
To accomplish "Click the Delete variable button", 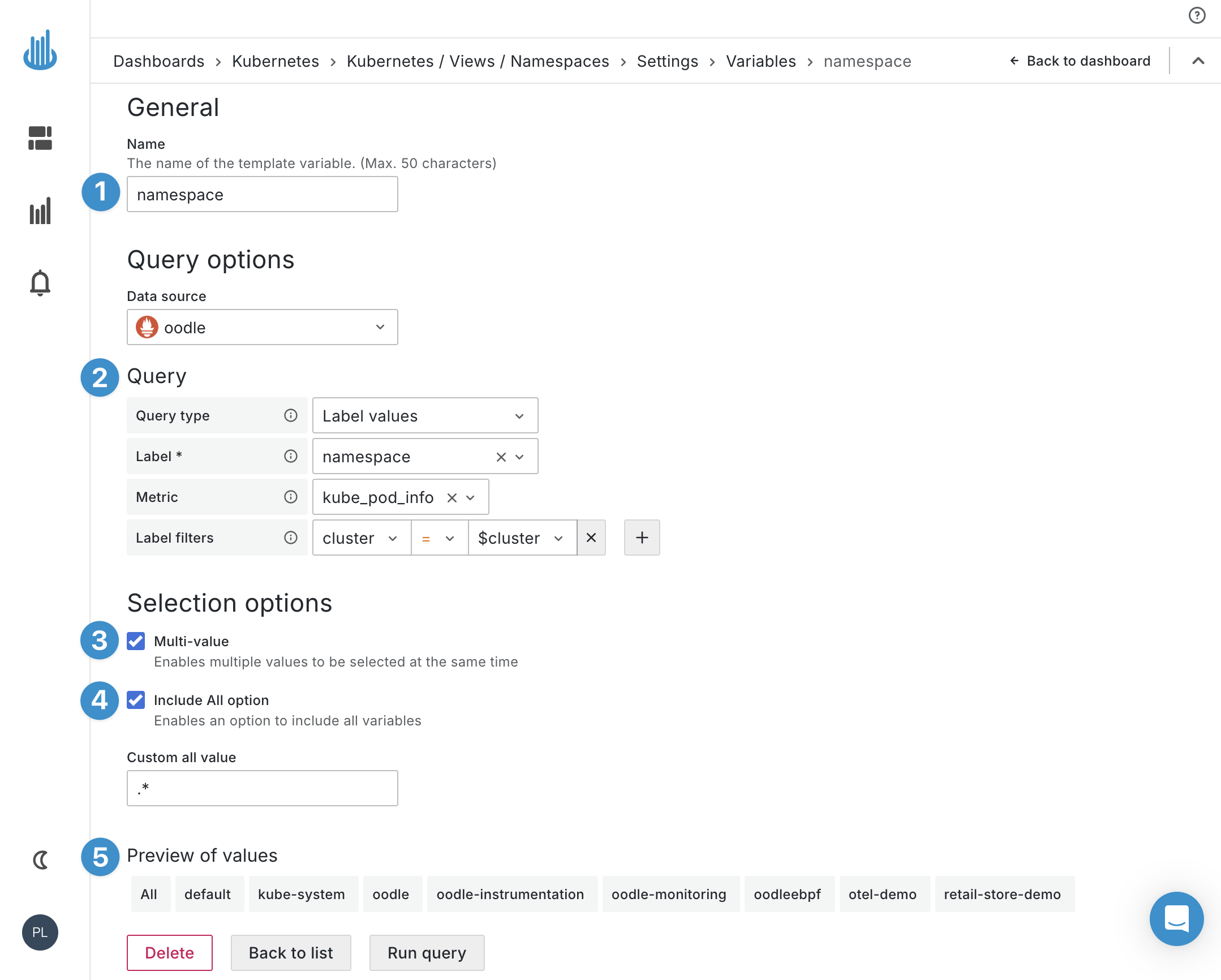I will (170, 952).
